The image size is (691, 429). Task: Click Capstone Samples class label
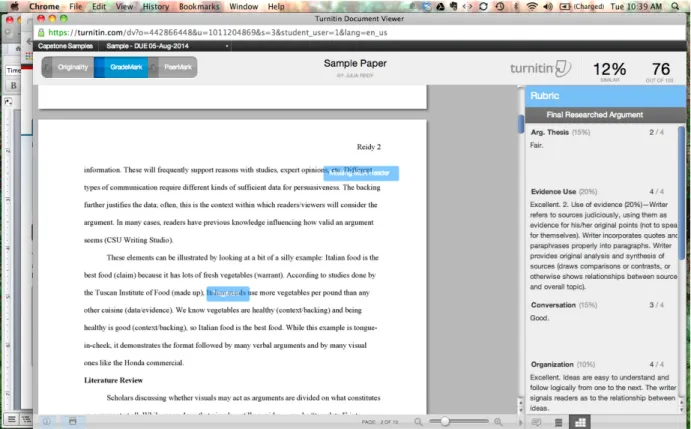[65, 46]
